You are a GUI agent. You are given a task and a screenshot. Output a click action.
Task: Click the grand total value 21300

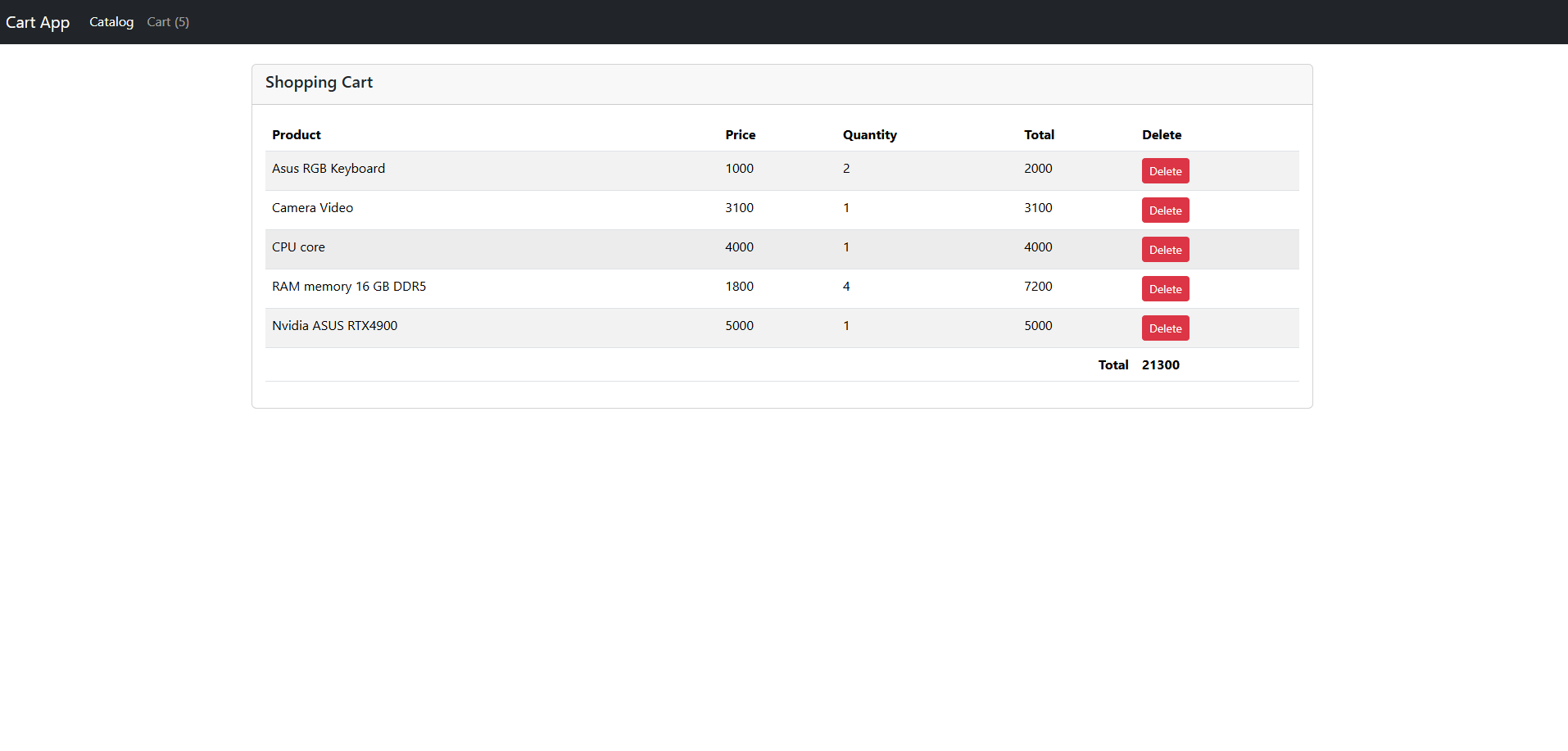(1160, 365)
